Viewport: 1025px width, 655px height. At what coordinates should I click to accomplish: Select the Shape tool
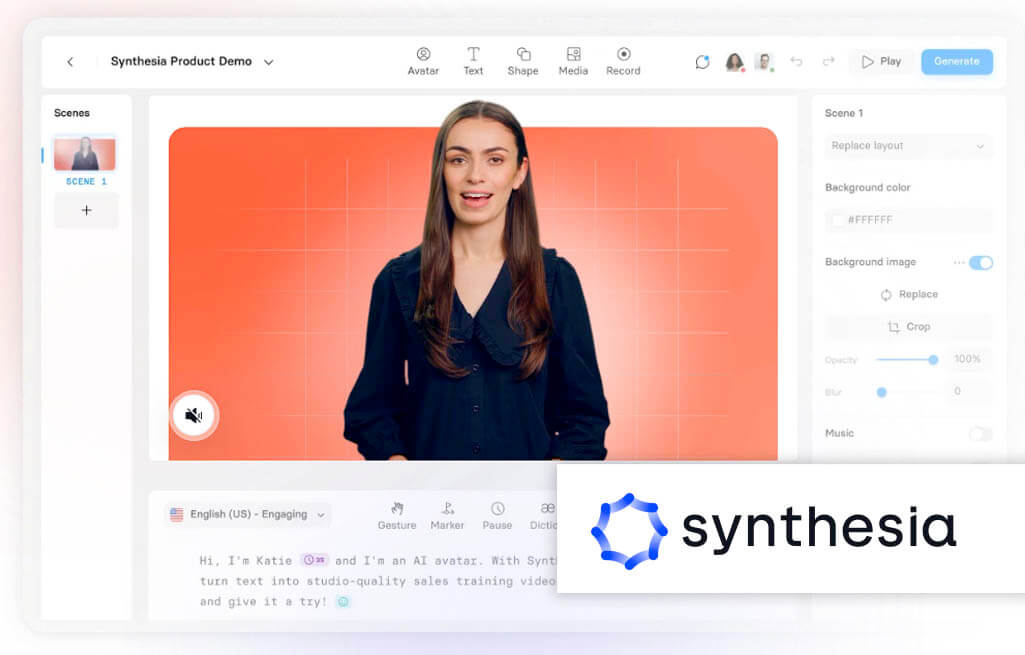coord(523,55)
